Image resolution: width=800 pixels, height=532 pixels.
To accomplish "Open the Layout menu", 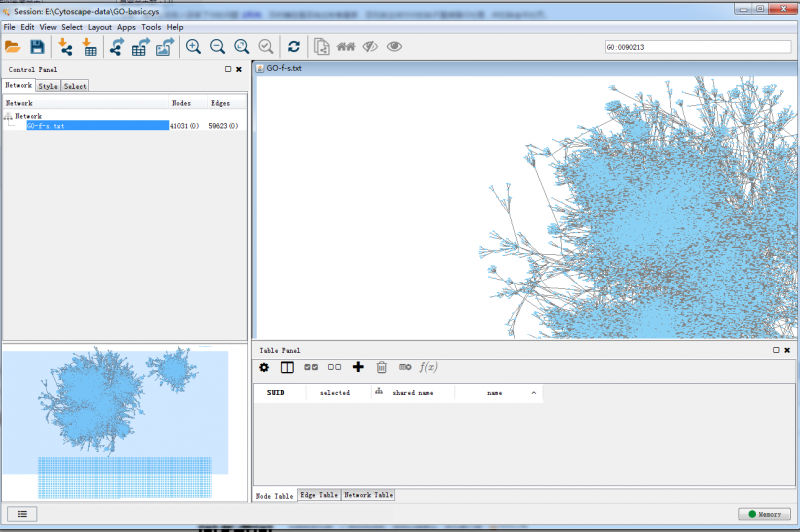I will pos(100,27).
